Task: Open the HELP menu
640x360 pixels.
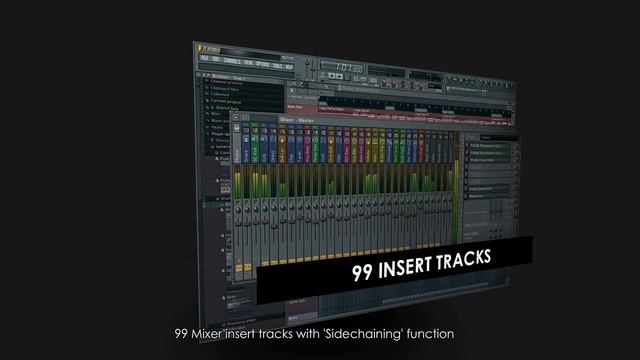Action: click(x=289, y=67)
